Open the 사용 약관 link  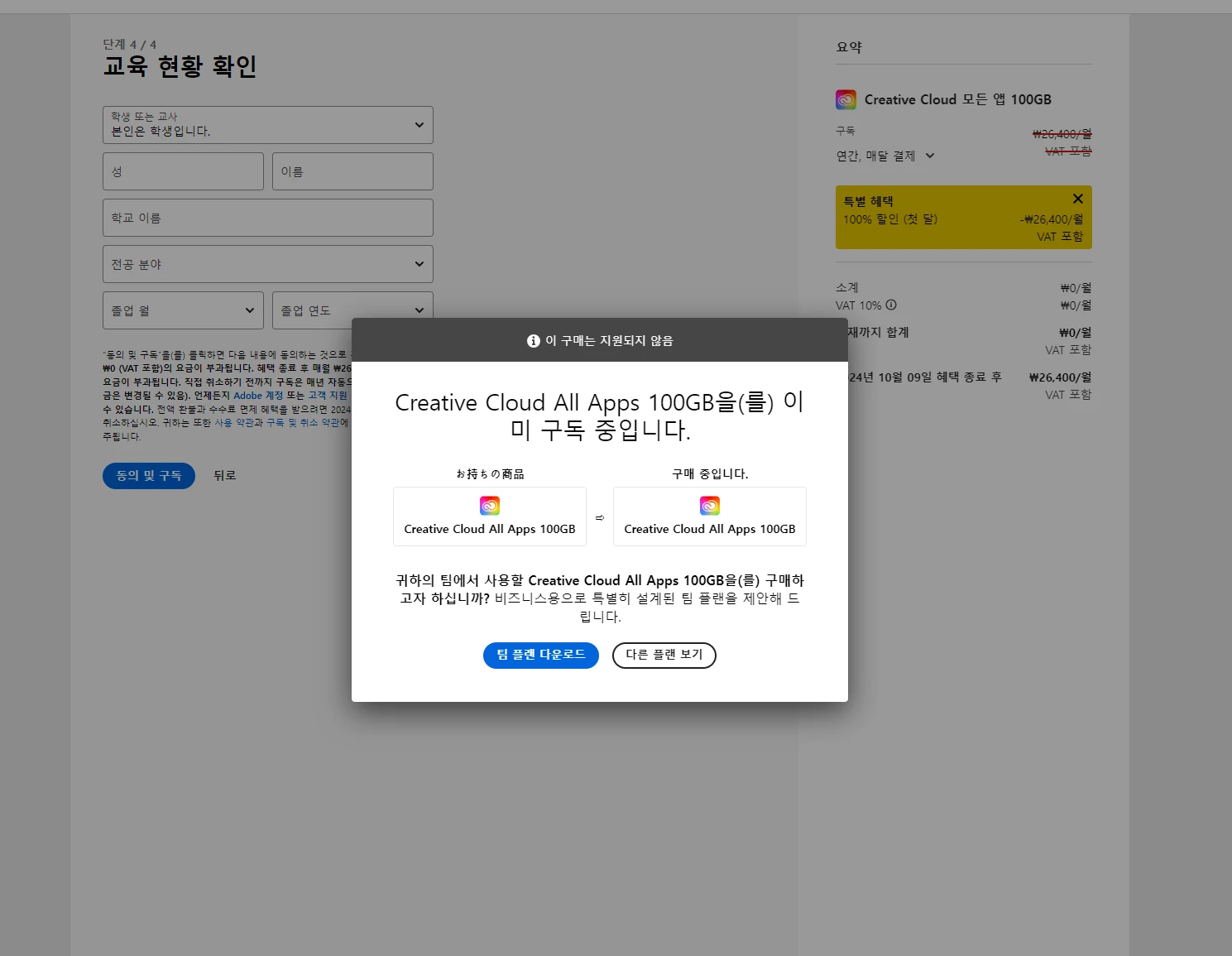(234, 423)
